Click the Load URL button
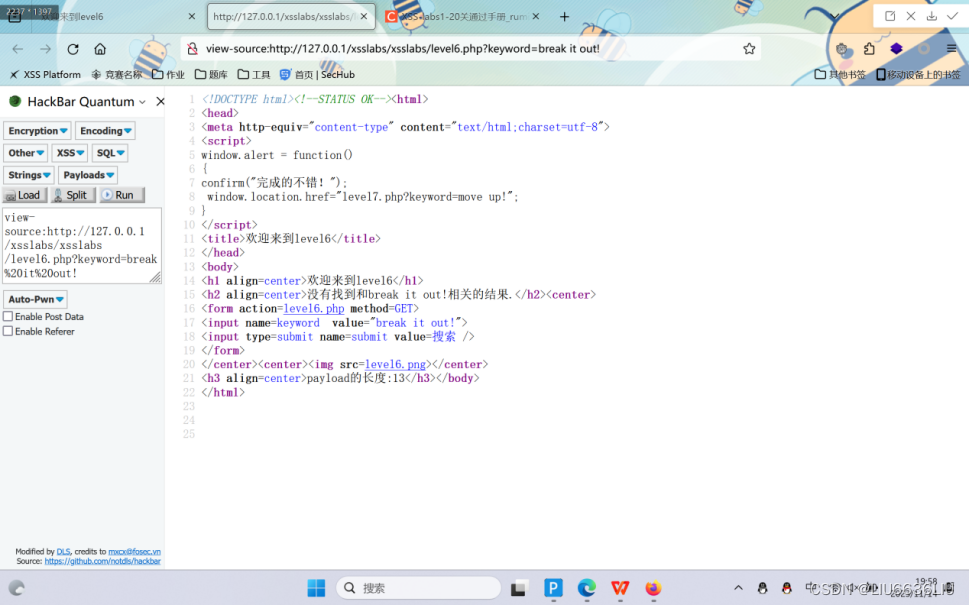The height and width of the screenshot is (605, 969). [24, 195]
